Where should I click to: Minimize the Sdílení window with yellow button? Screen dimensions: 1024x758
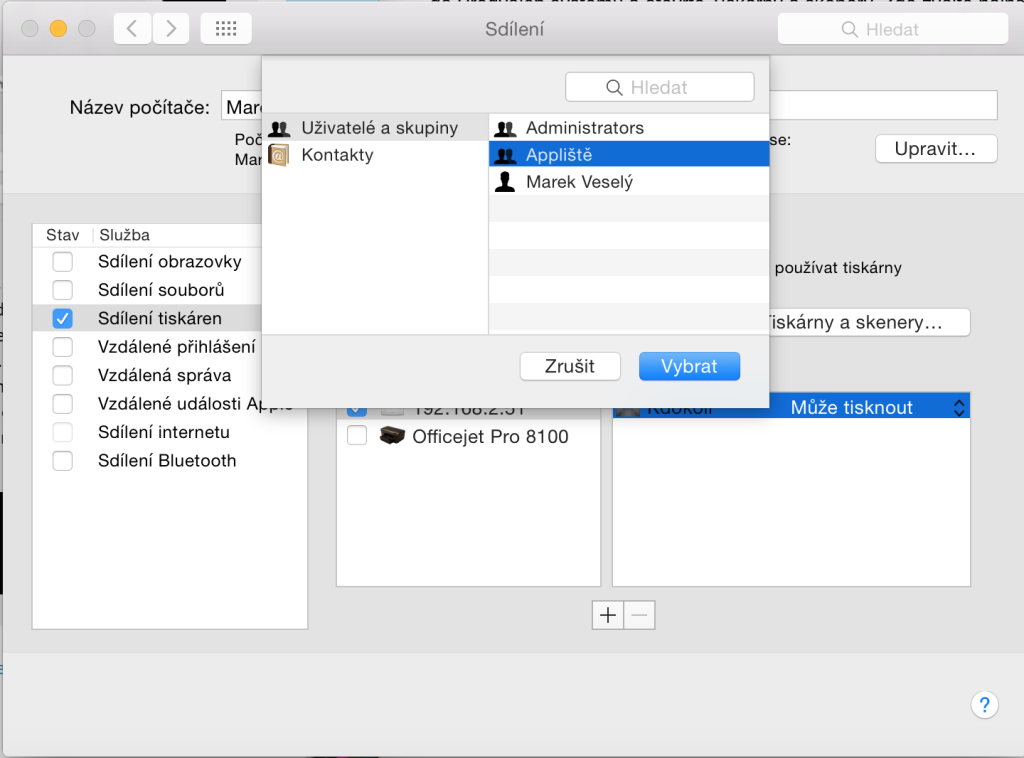point(58,29)
